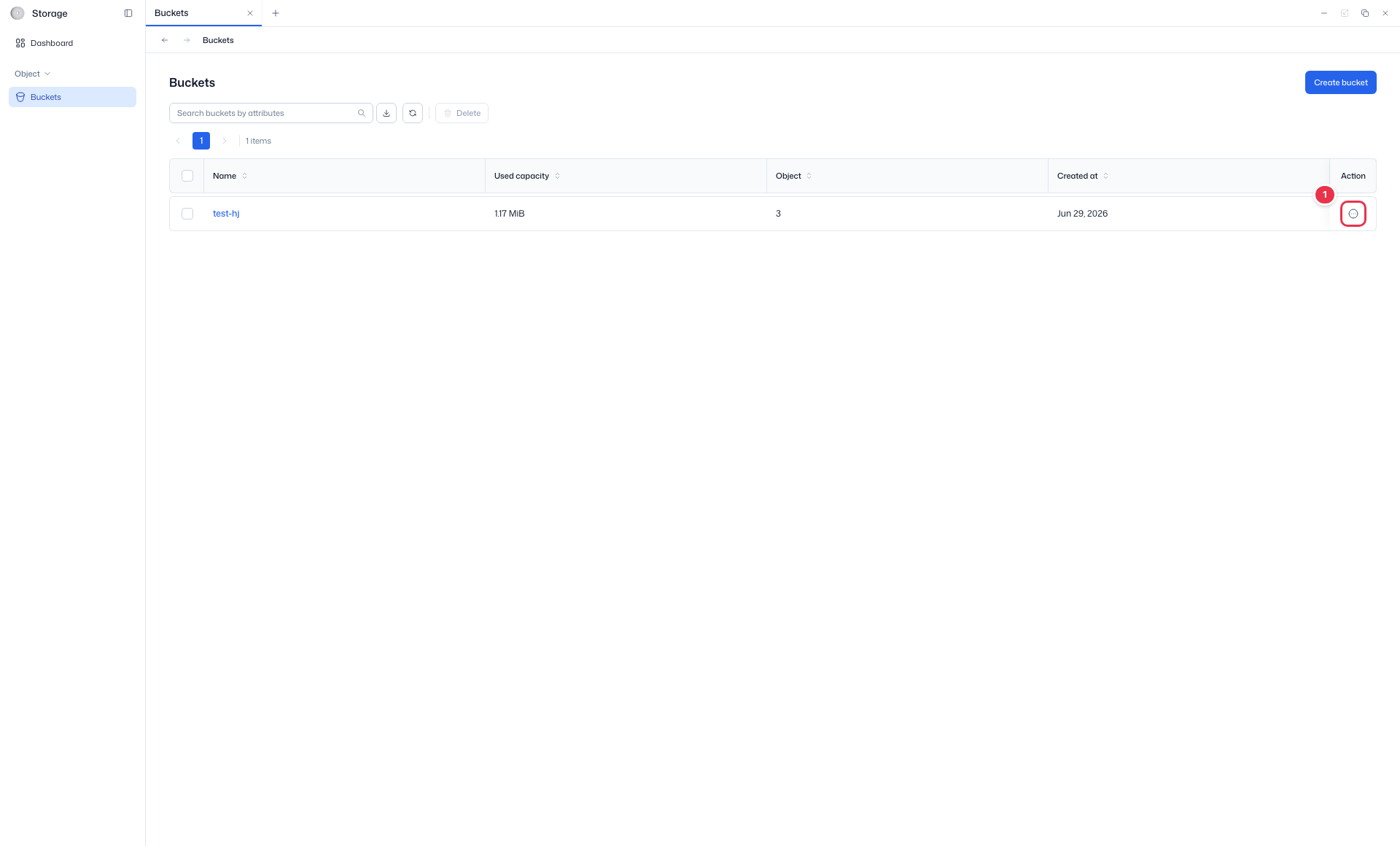Sort by Created at column
The height and width of the screenshot is (846, 1400).
1105,176
